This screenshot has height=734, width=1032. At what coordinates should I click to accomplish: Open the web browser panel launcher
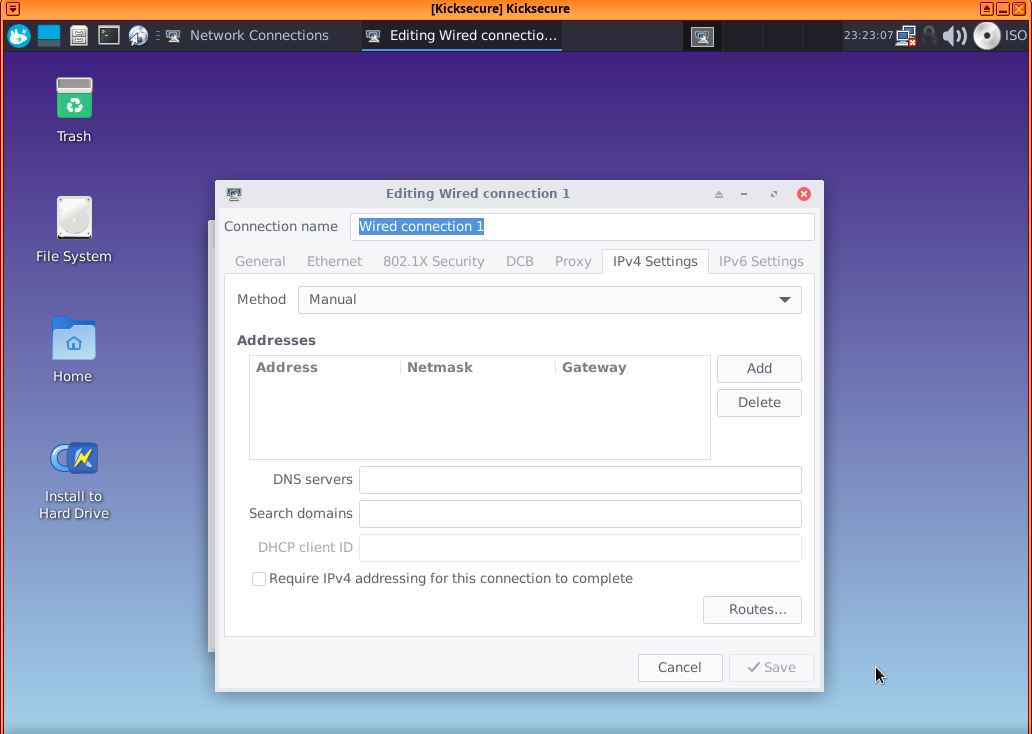(138, 36)
